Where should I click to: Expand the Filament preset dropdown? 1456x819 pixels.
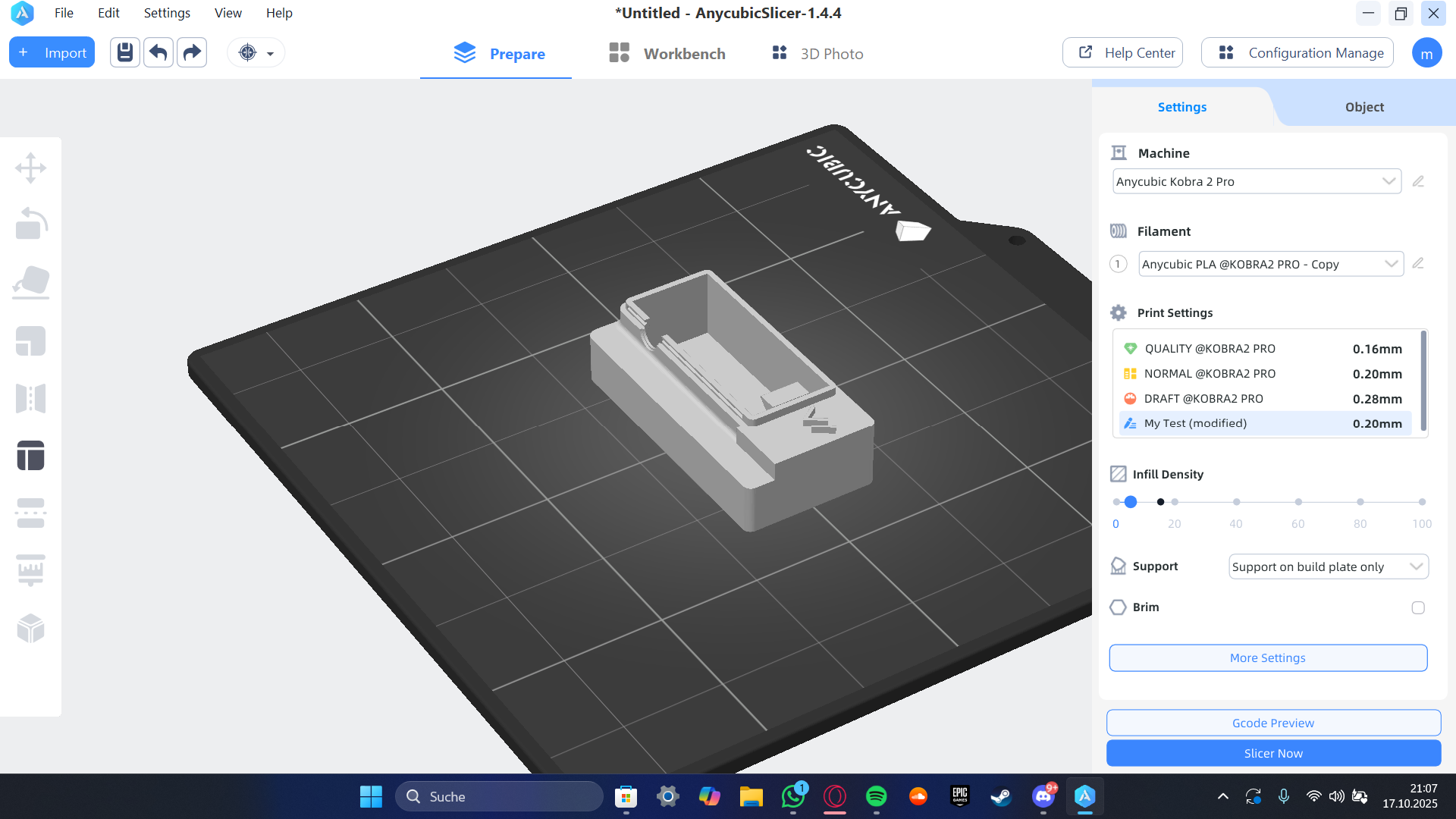(x=1270, y=264)
